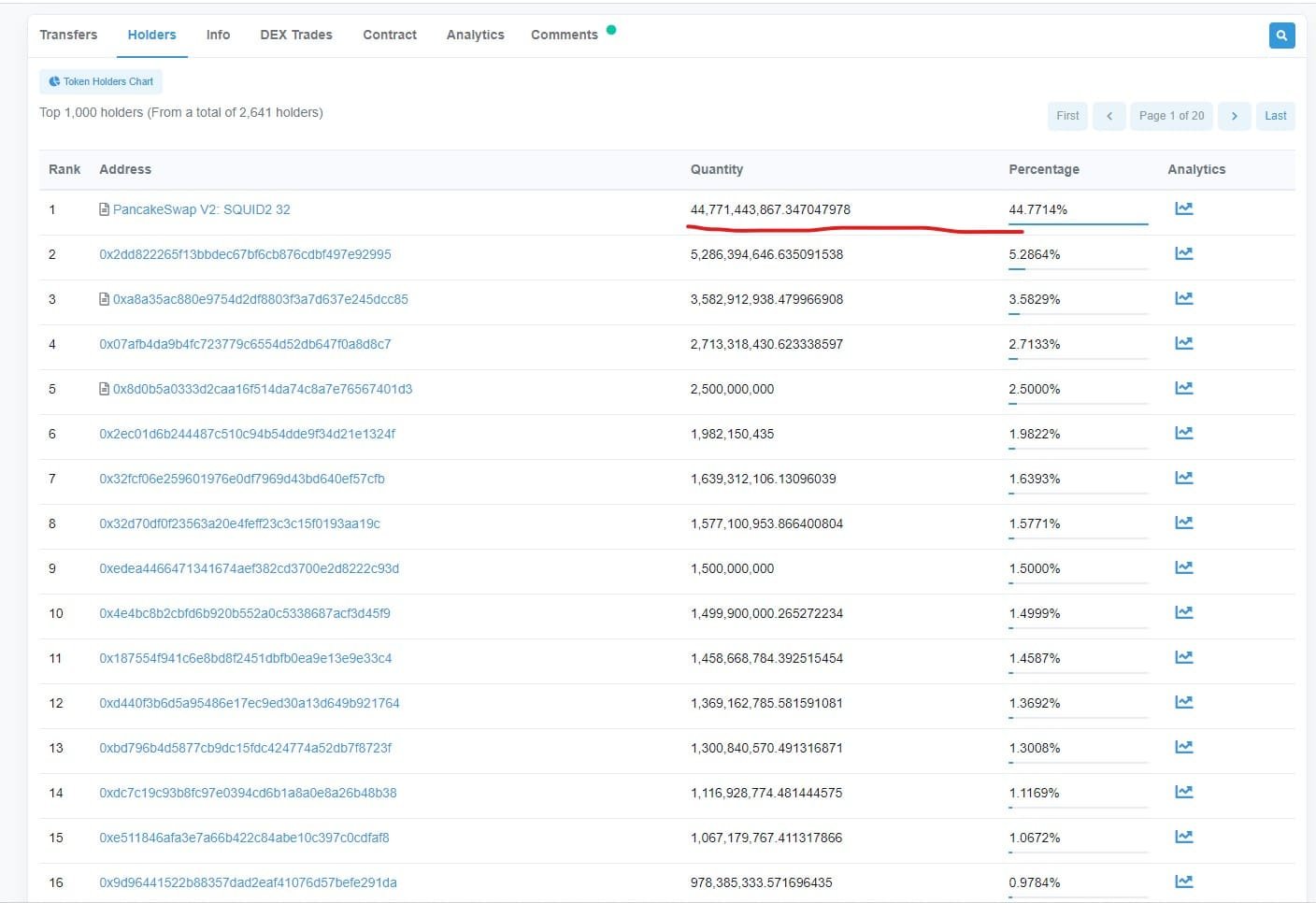This screenshot has width=1316, height=903.
Task: Click the green new-comments indicator dot
Action: click(x=611, y=29)
